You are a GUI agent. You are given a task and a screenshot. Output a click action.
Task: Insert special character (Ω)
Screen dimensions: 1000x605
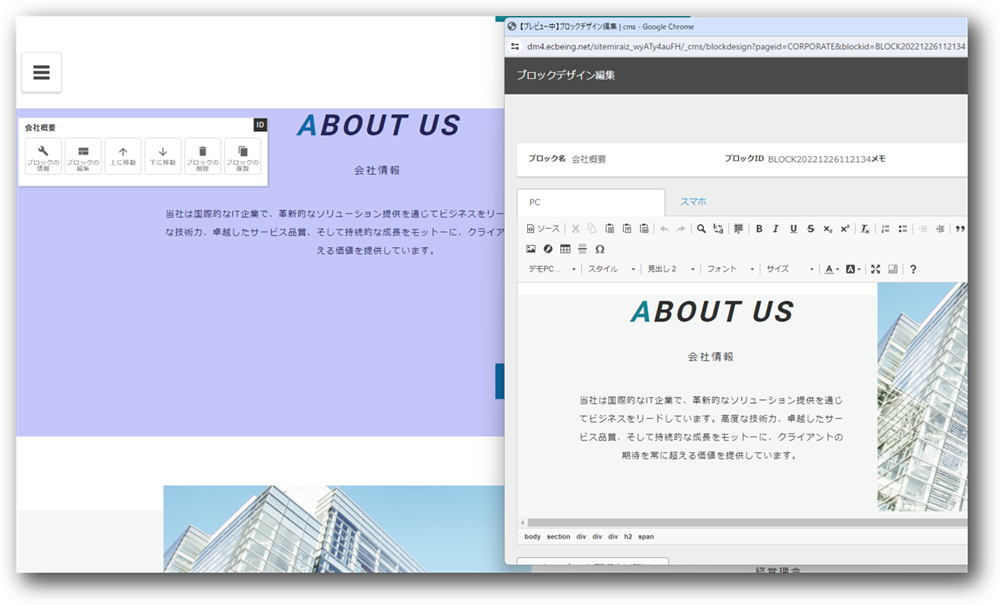[x=599, y=249]
